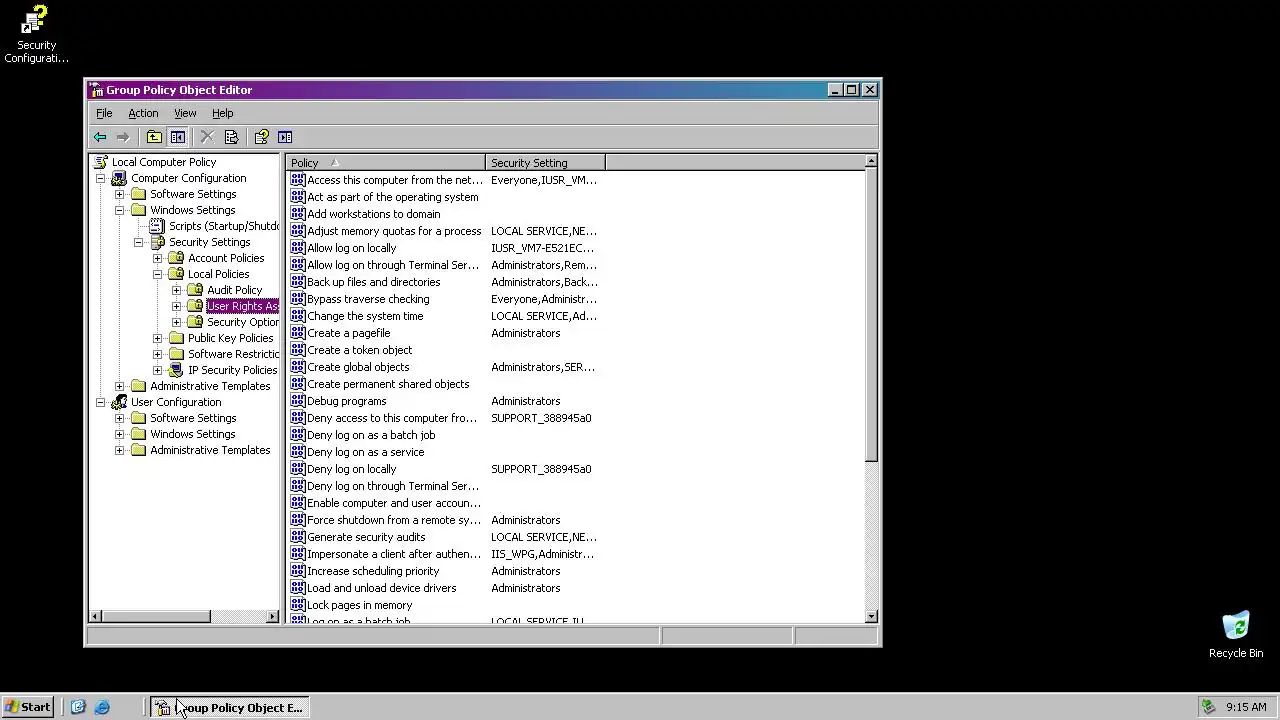This screenshot has width=1280, height=720.
Task: Click the User Configuration user icon
Action: point(119,402)
